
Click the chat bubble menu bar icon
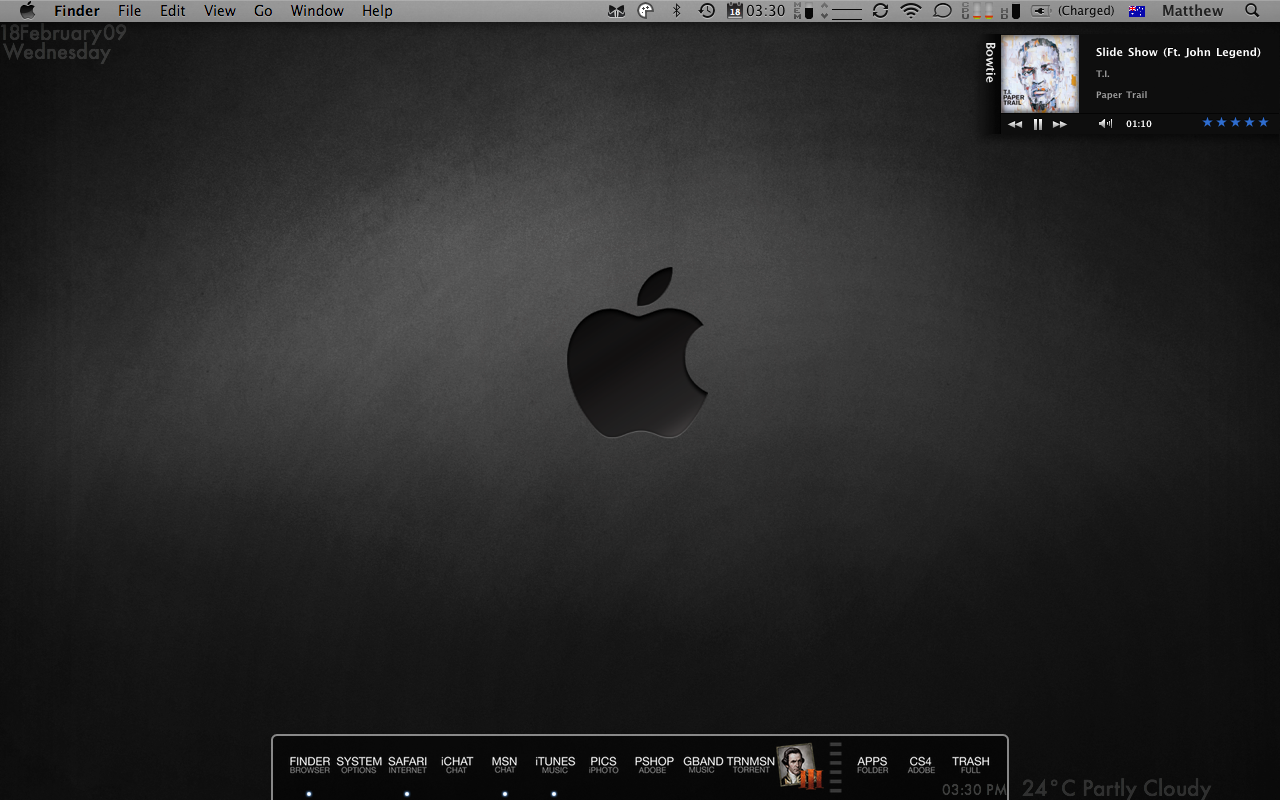pos(942,11)
